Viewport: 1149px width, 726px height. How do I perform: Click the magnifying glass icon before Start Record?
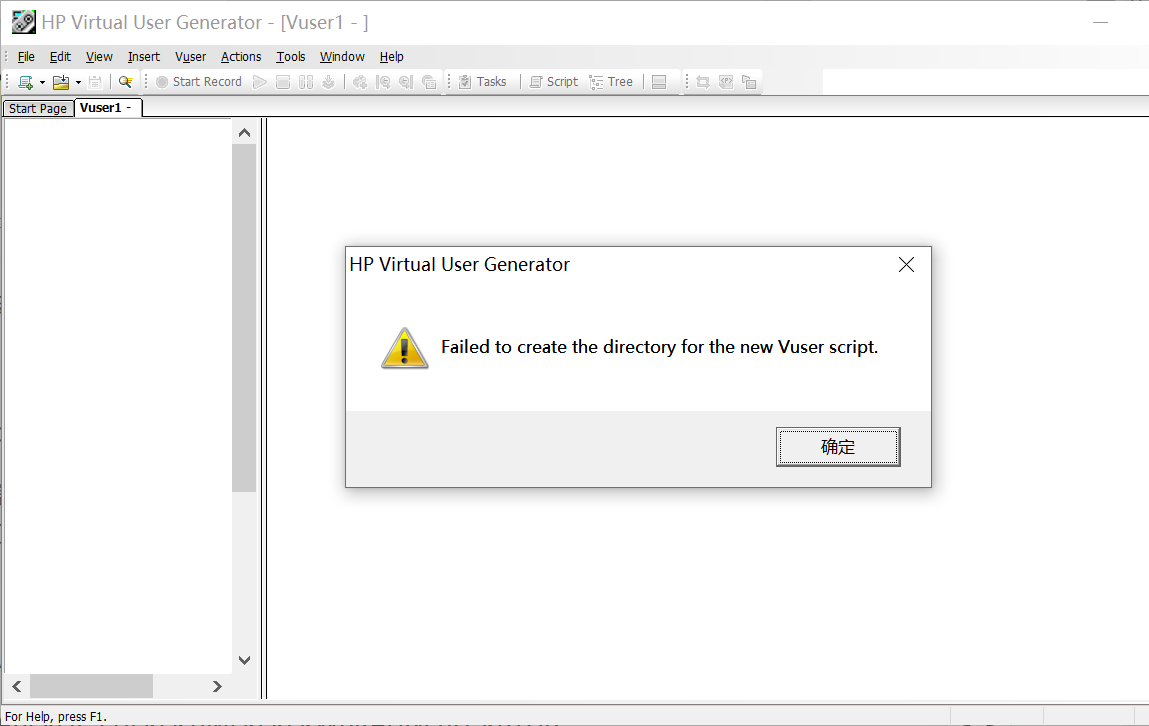click(x=125, y=82)
